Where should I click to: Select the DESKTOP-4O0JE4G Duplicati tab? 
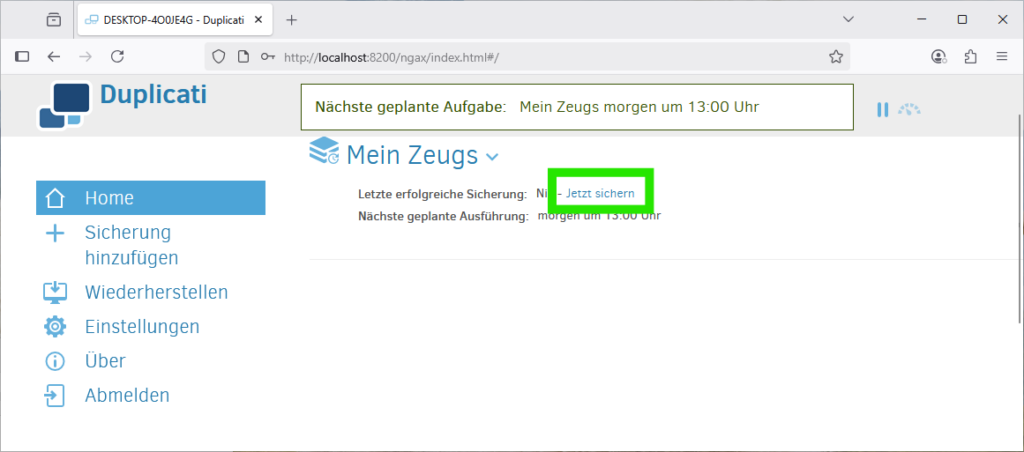coord(174,20)
